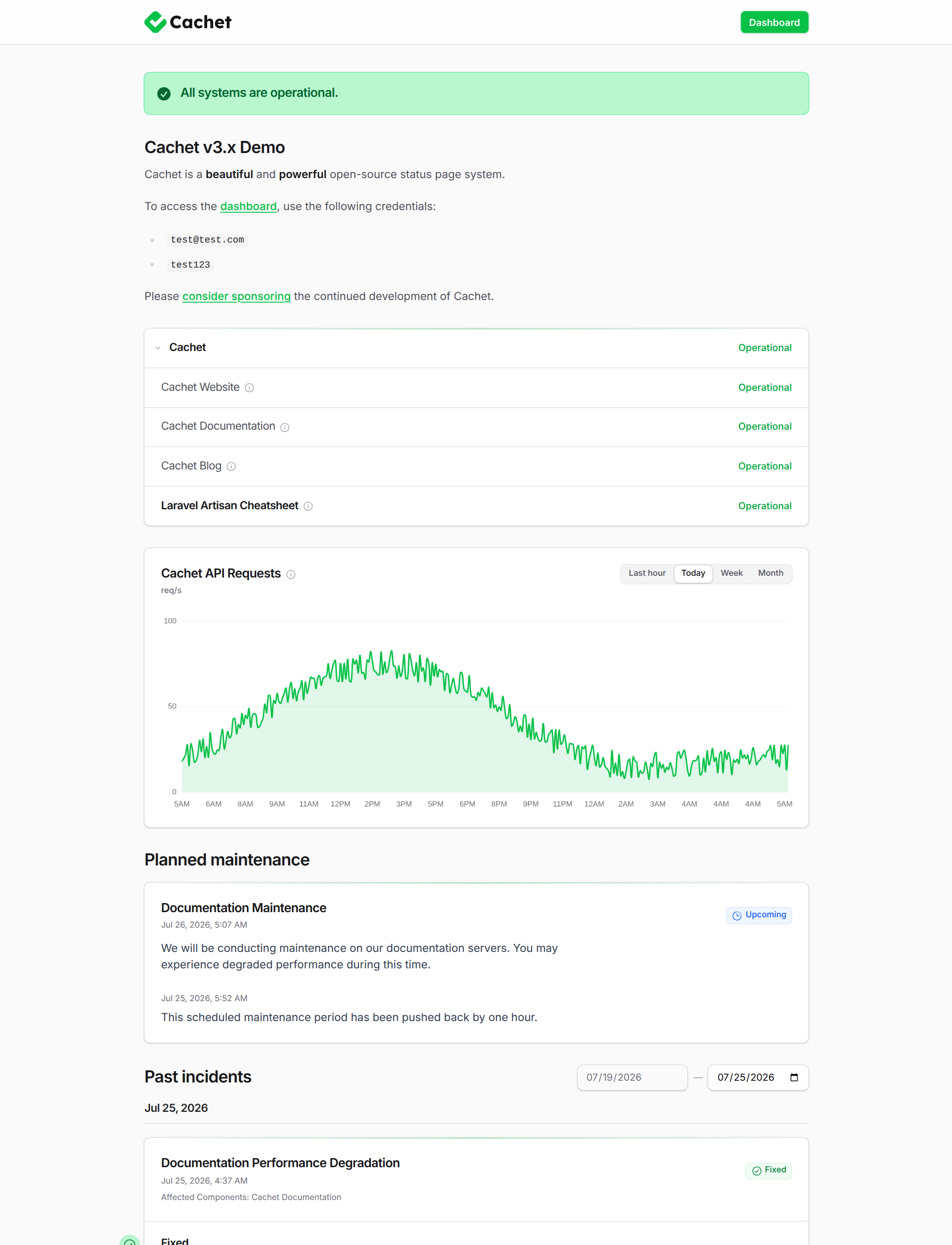Open the calendar picker icon for end date
Image resolution: width=952 pixels, height=1245 pixels.
pyautogui.click(x=794, y=1077)
